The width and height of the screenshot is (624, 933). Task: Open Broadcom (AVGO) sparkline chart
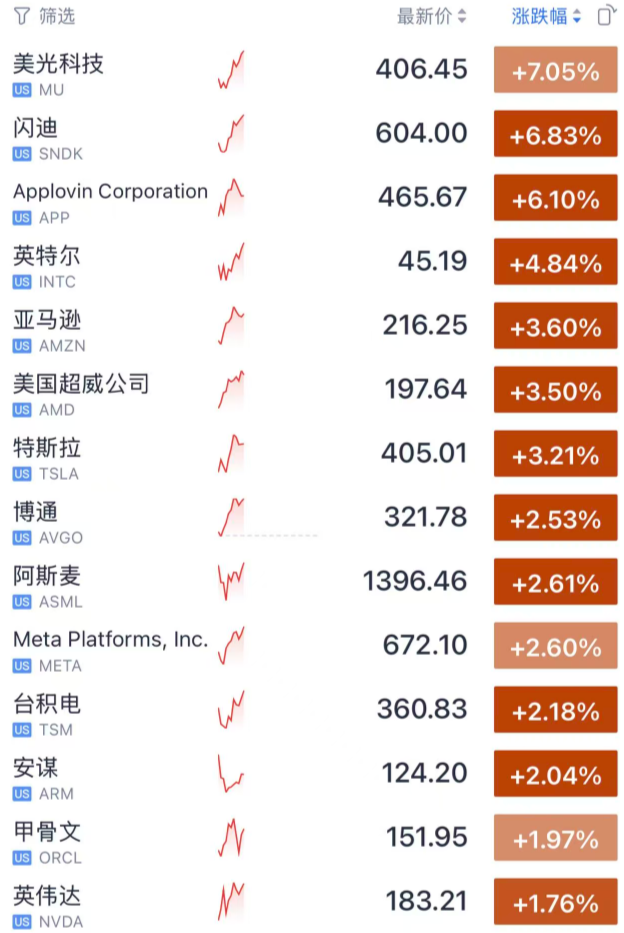231,518
